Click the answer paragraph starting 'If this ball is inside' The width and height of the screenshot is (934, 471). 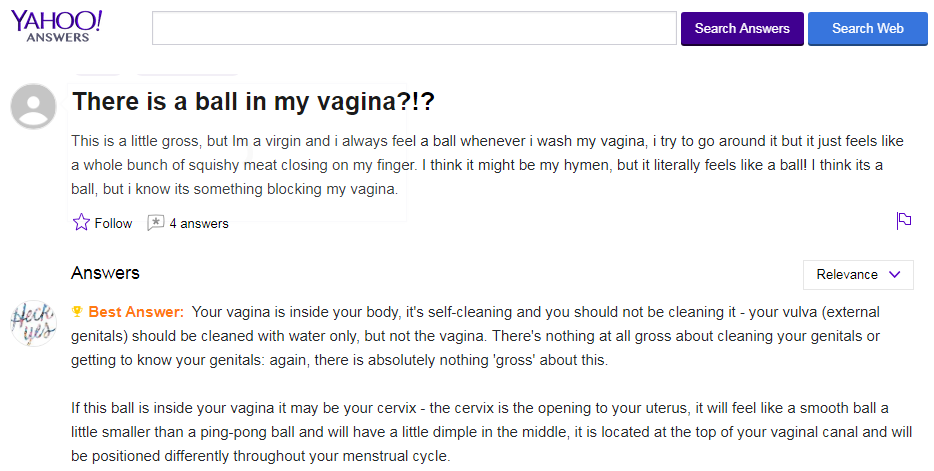click(x=491, y=432)
